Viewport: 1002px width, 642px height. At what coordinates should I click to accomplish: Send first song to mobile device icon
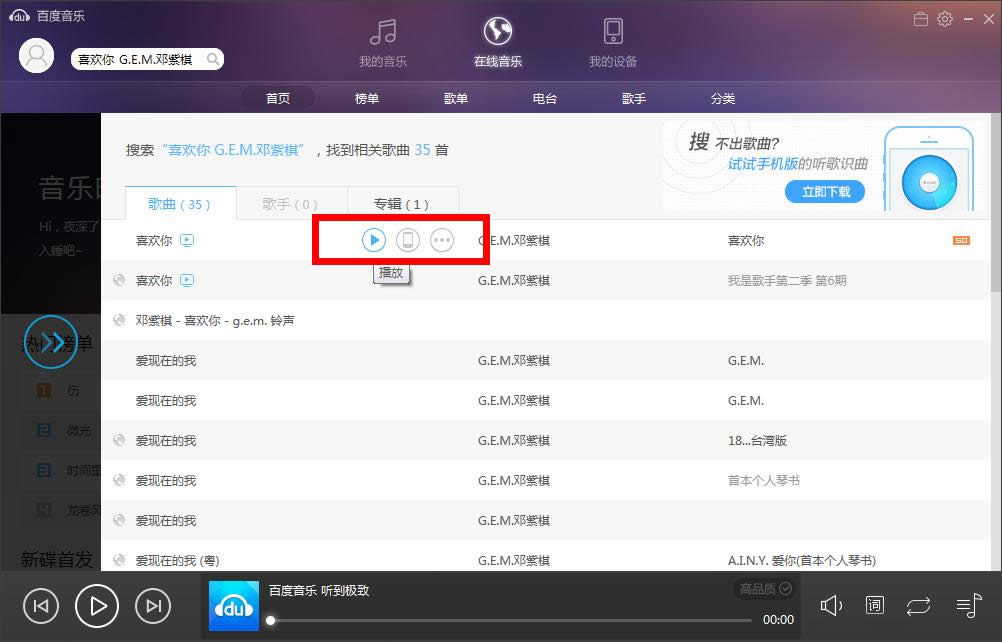[408, 240]
